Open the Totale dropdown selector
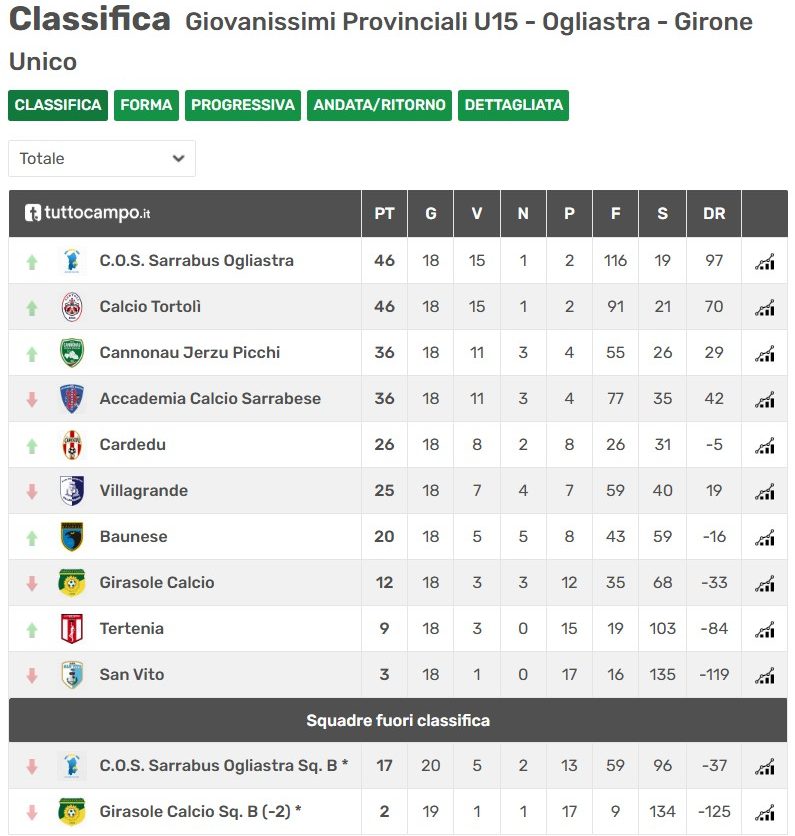Screen dimensions: 795x836 102,158
